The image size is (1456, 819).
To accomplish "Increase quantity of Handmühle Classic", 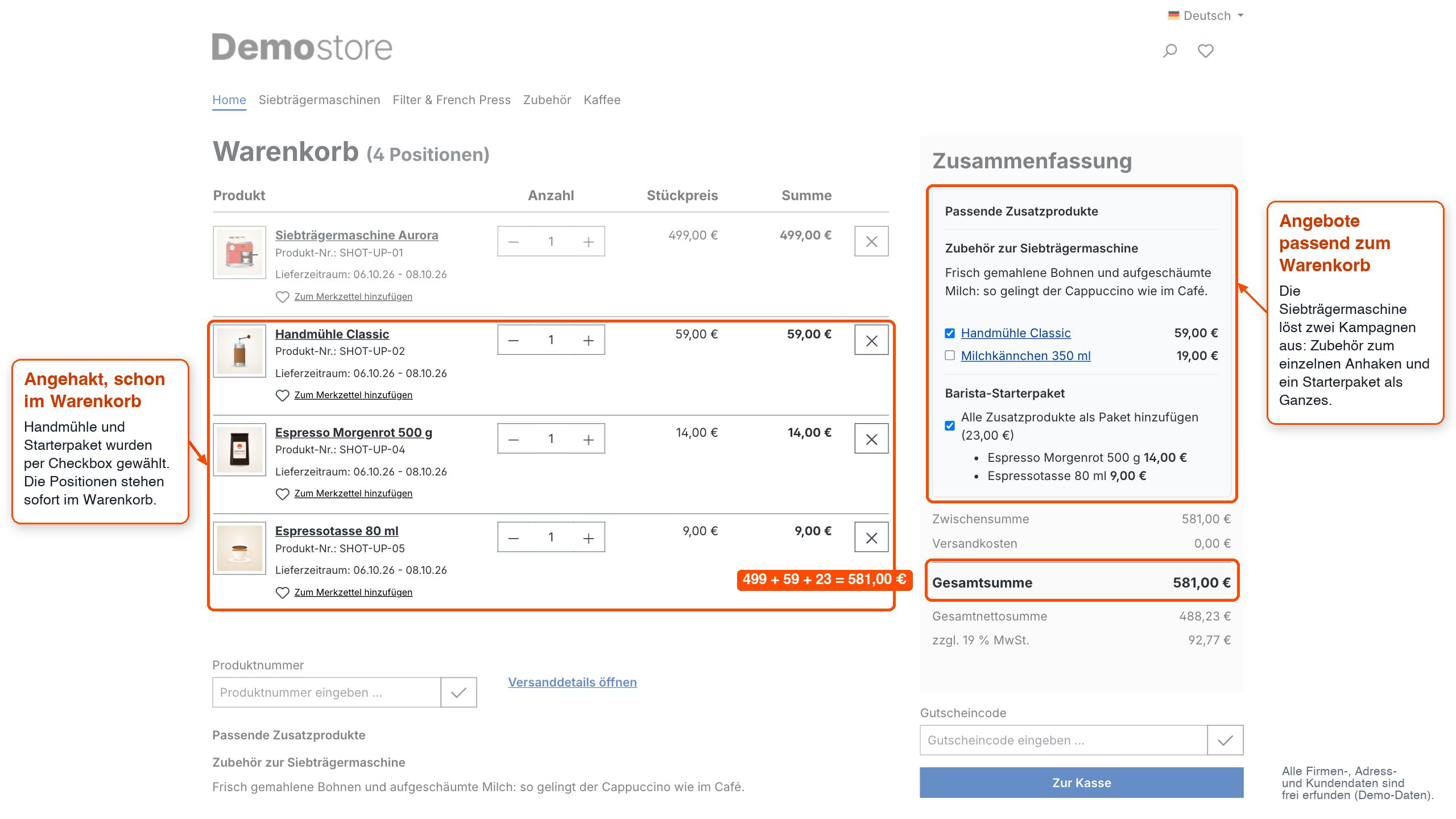I will (x=589, y=340).
